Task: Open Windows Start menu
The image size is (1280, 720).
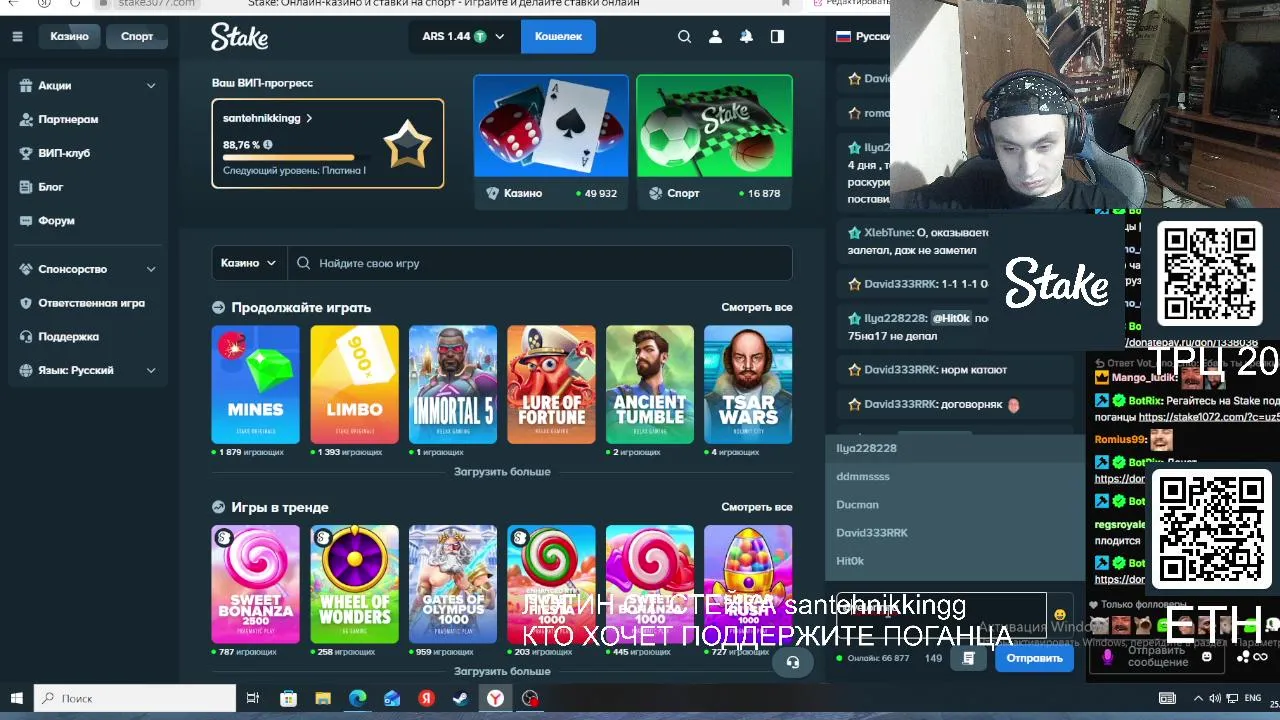Action: 16,698
